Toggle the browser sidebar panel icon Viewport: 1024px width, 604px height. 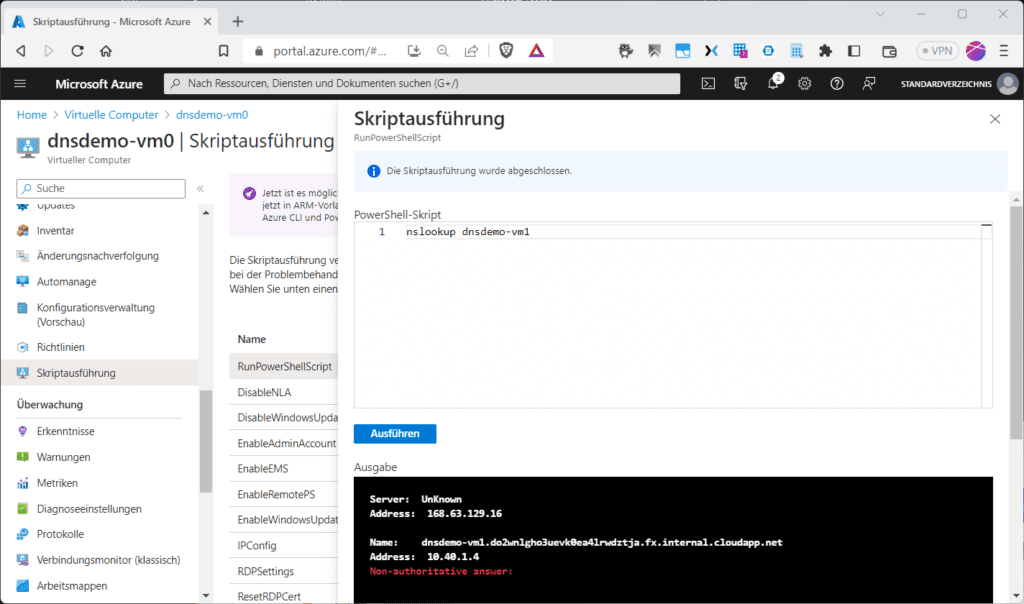[854, 51]
